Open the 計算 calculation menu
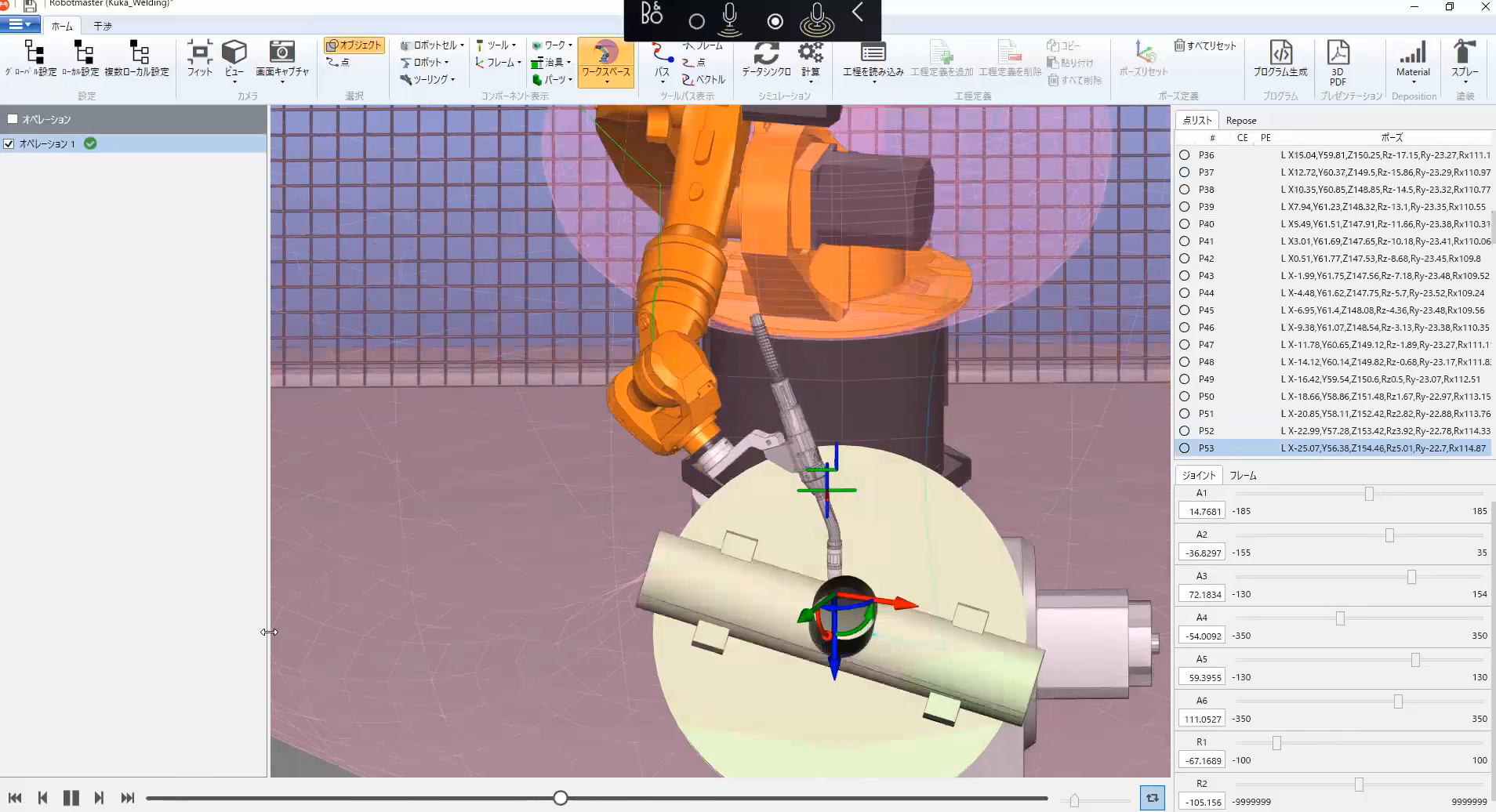Viewport: 1496px width, 812px height. [x=811, y=61]
